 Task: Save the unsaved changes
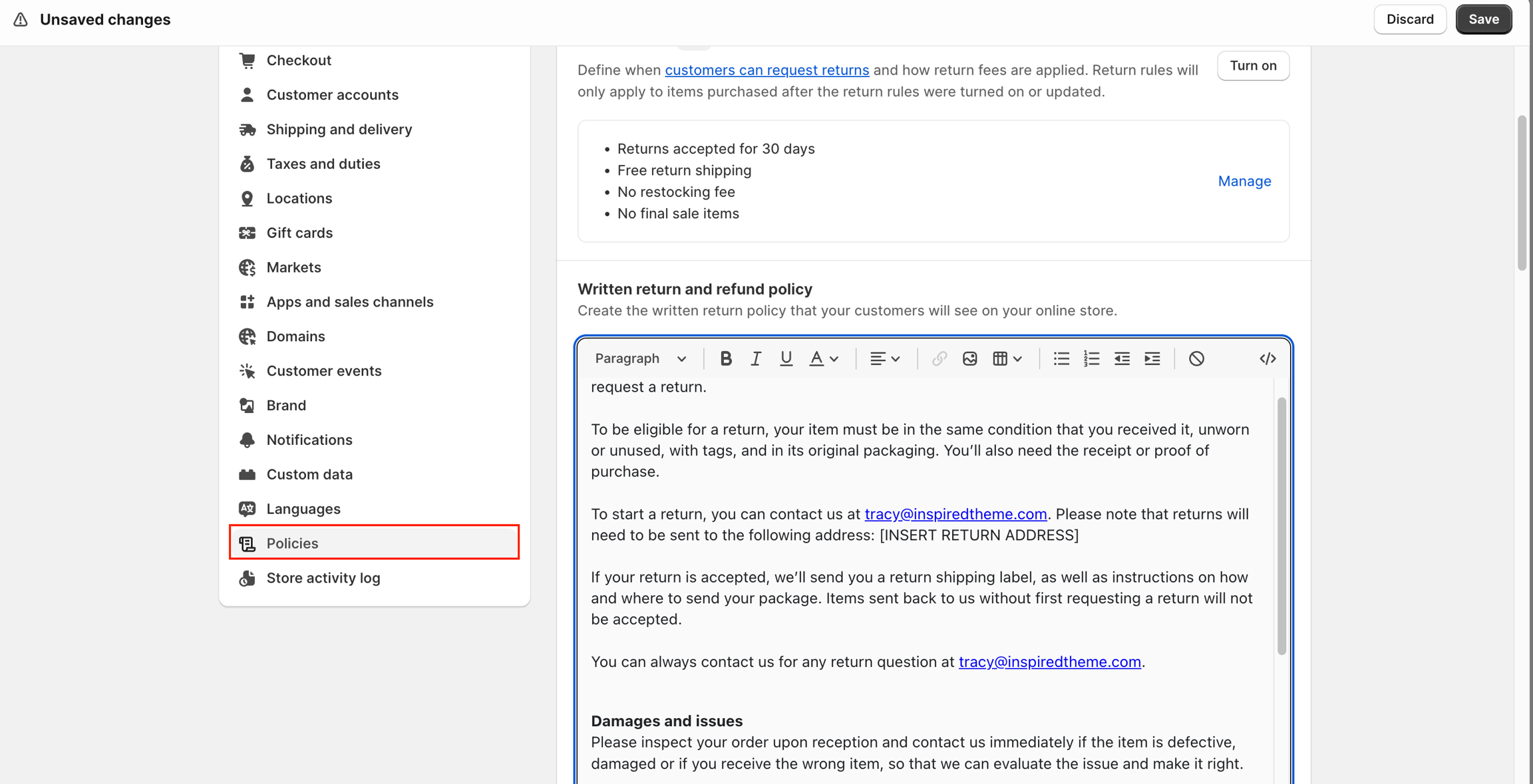(x=1483, y=19)
